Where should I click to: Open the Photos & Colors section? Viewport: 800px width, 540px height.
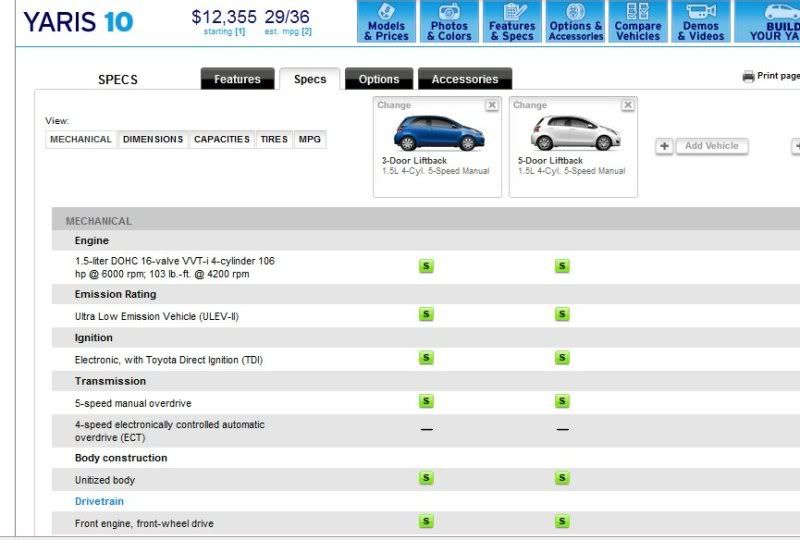click(449, 21)
